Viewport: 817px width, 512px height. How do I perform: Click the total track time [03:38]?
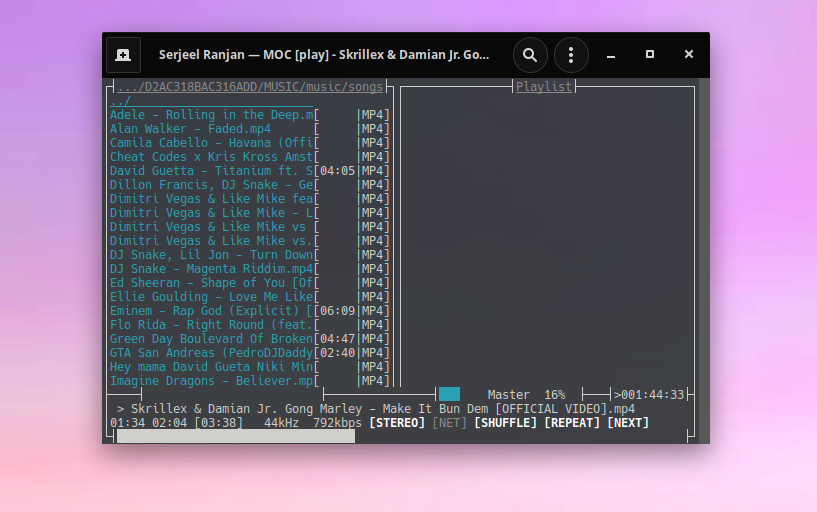pyautogui.click(x=218, y=423)
